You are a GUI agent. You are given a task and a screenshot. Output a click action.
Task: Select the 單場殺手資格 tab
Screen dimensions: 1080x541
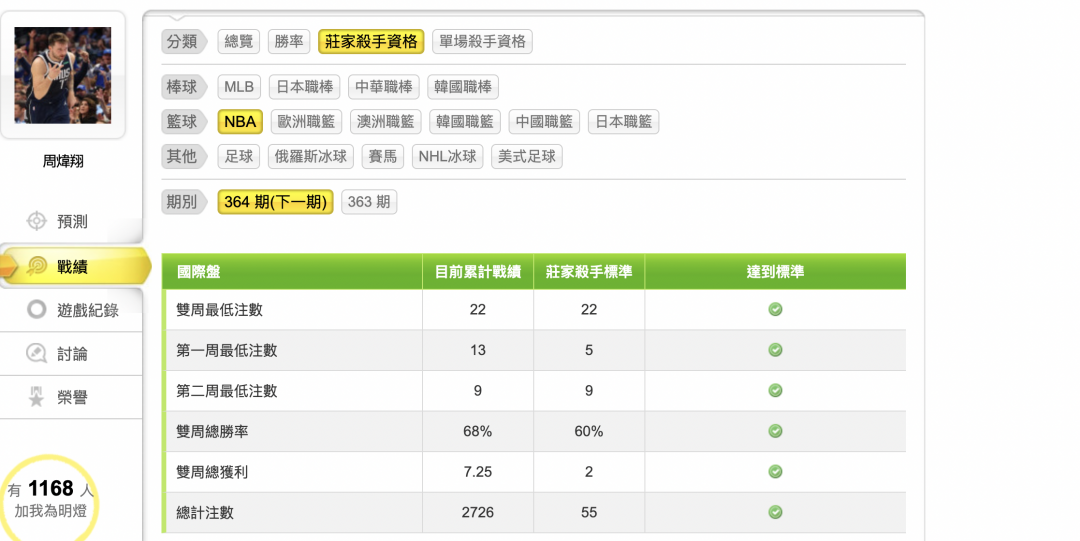pos(482,41)
